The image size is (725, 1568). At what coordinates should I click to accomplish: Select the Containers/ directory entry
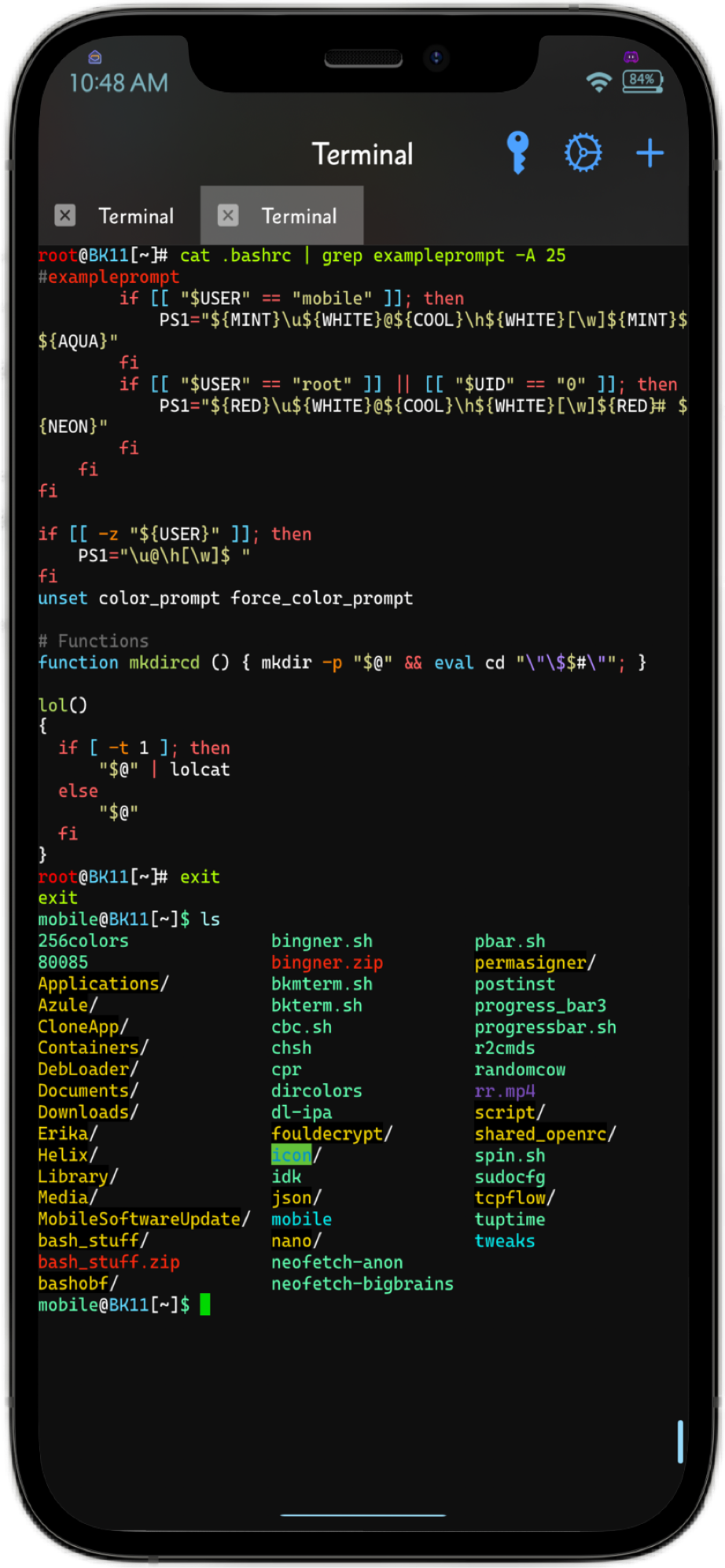click(x=93, y=1048)
